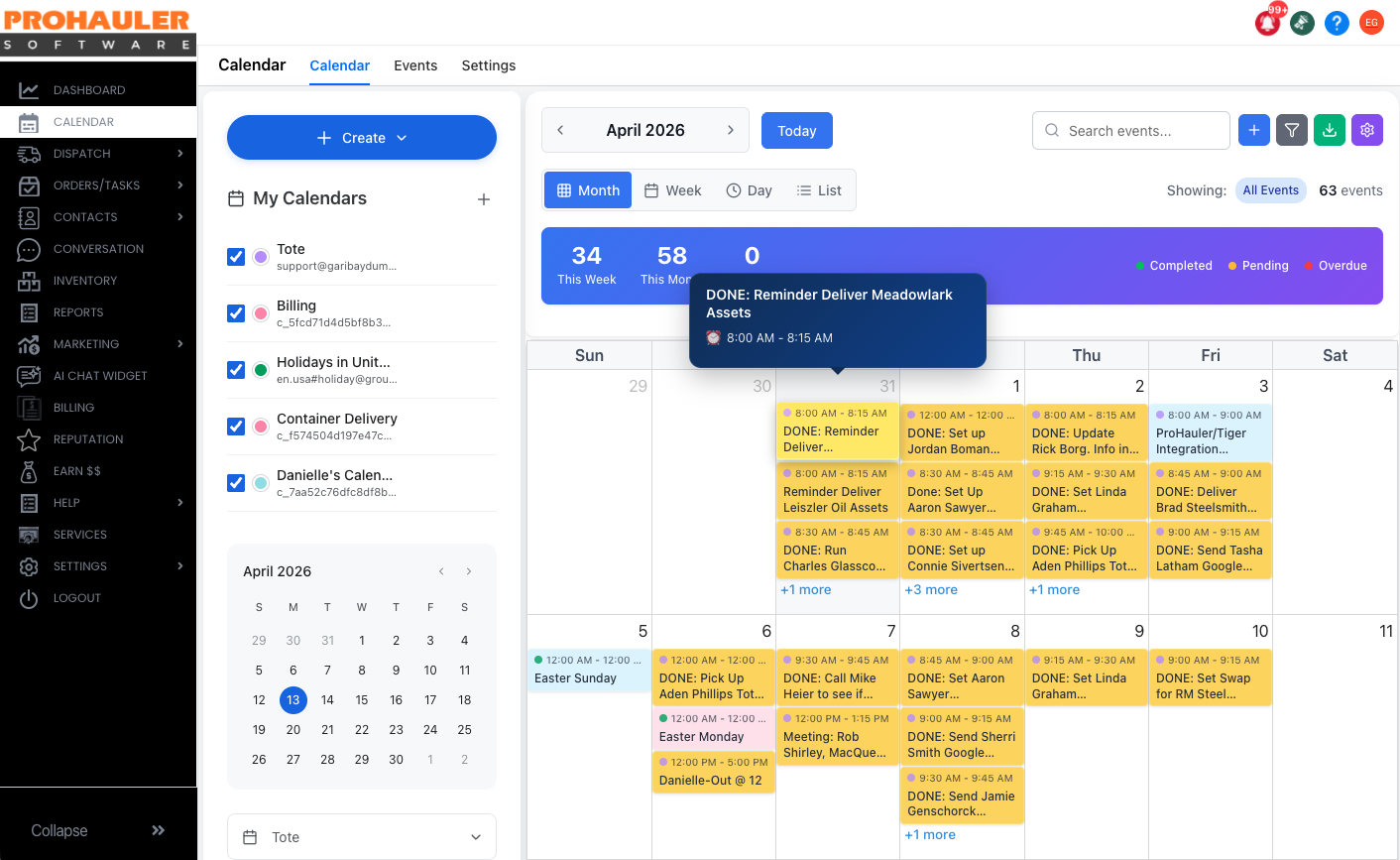Open the Dashboard sidebar icon
The image size is (1400, 860).
pyautogui.click(x=29, y=90)
